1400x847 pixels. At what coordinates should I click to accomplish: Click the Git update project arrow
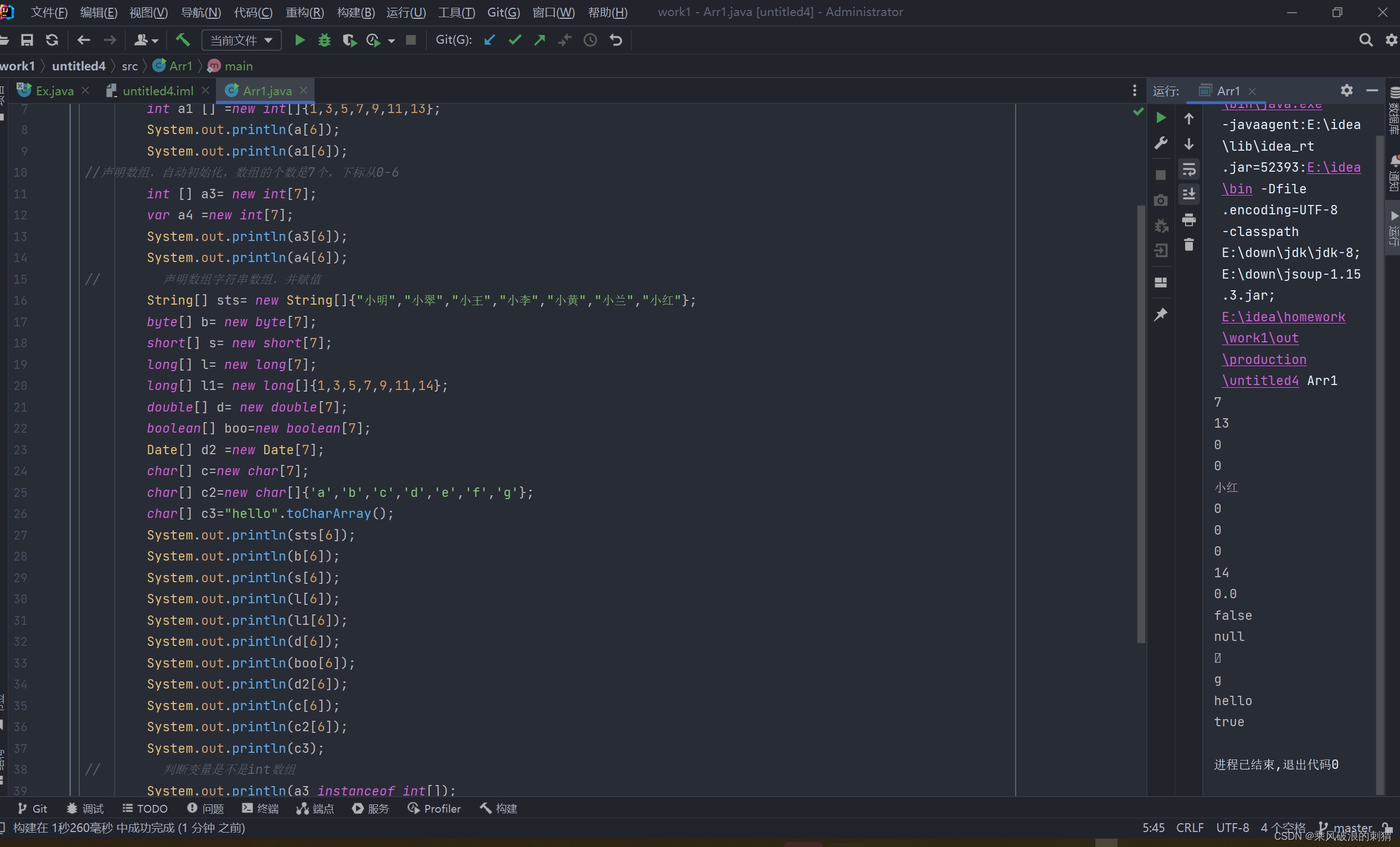(x=489, y=40)
